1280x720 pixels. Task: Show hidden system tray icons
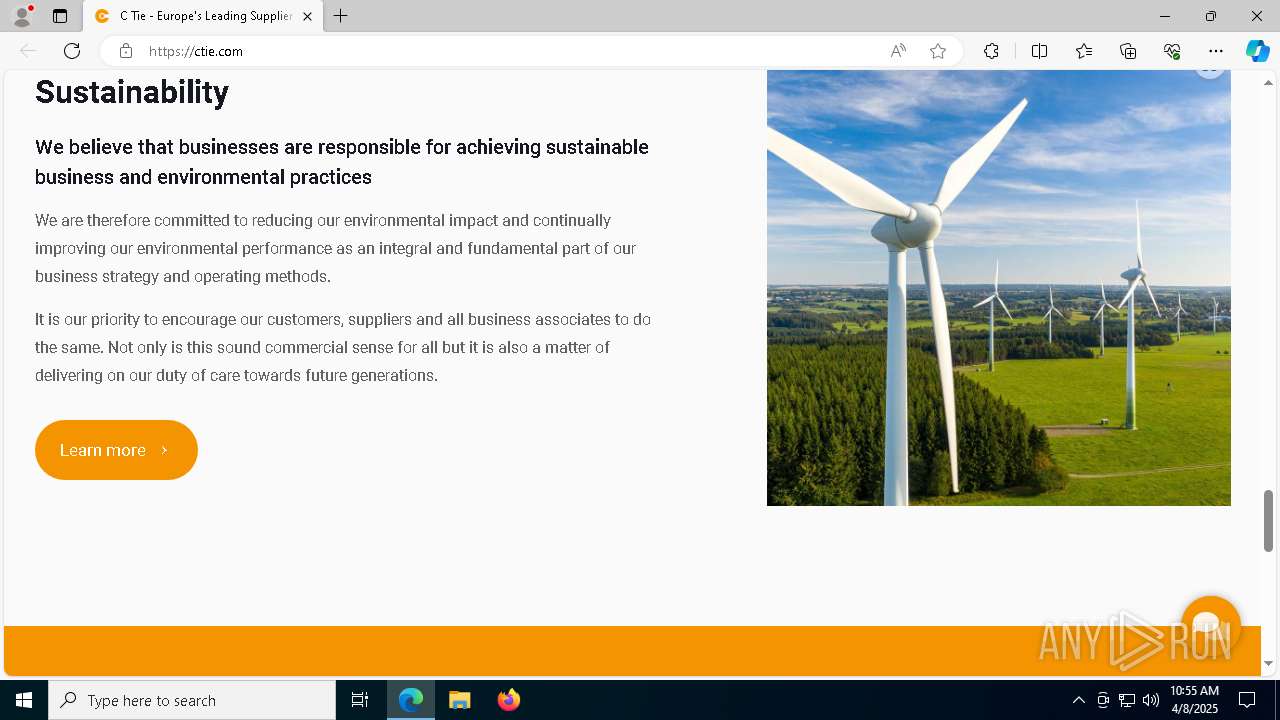pyautogui.click(x=1078, y=700)
